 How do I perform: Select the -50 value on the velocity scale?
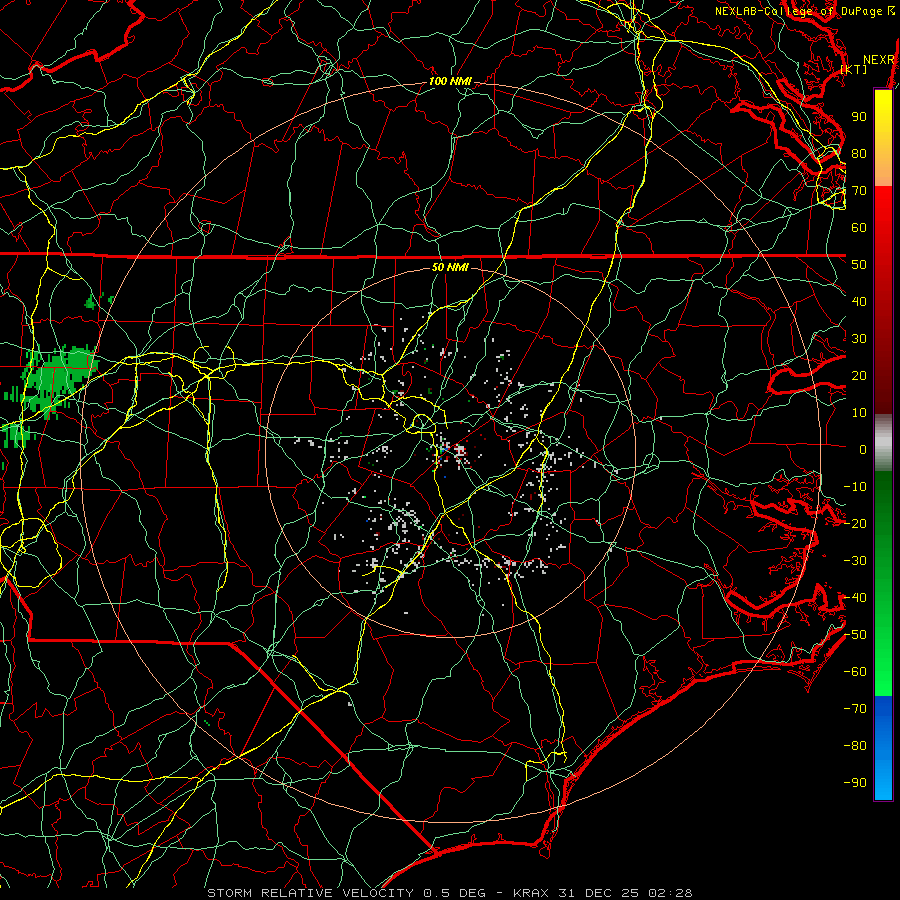click(855, 635)
